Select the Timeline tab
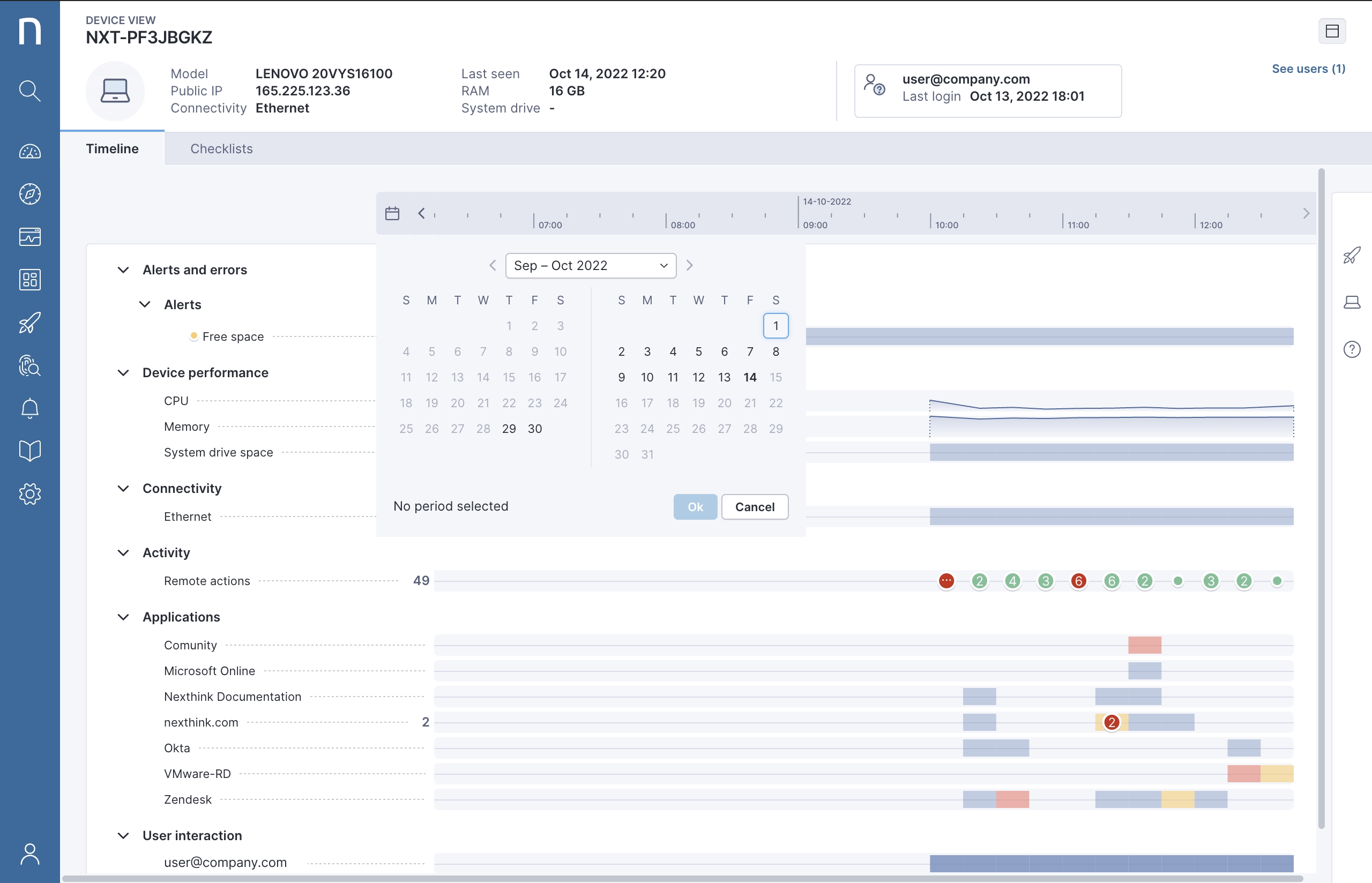This screenshot has height=883, width=1372. coord(113,148)
